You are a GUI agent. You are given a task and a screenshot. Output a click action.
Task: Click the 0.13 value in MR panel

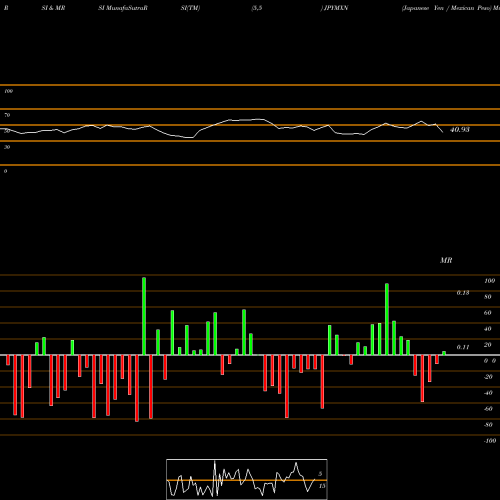(x=463, y=293)
